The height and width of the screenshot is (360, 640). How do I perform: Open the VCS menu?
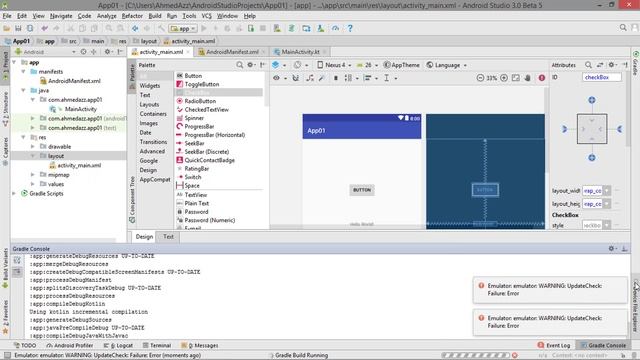(207, 16)
